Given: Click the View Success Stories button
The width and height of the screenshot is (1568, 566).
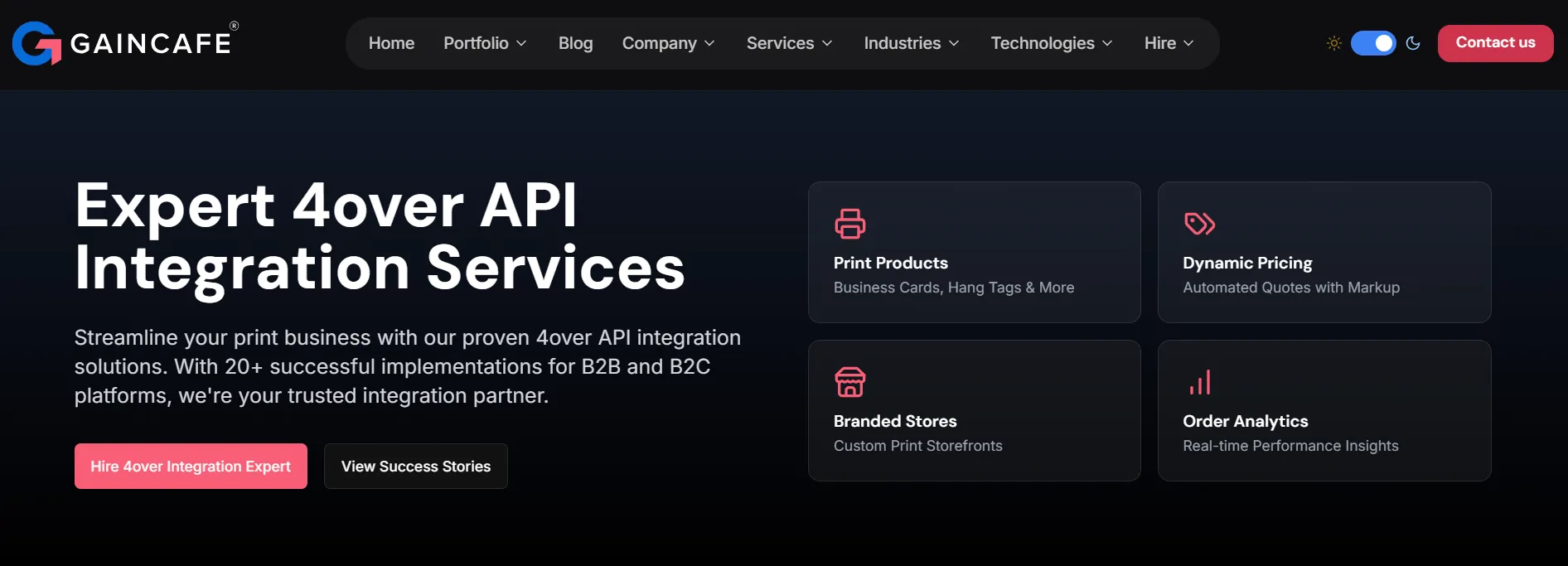Looking at the screenshot, I should click(416, 466).
